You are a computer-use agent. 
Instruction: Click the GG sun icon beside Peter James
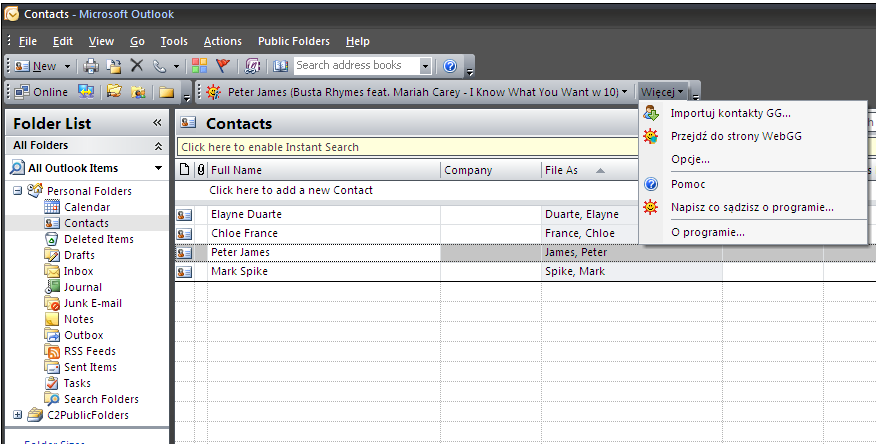(x=213, y=92)
